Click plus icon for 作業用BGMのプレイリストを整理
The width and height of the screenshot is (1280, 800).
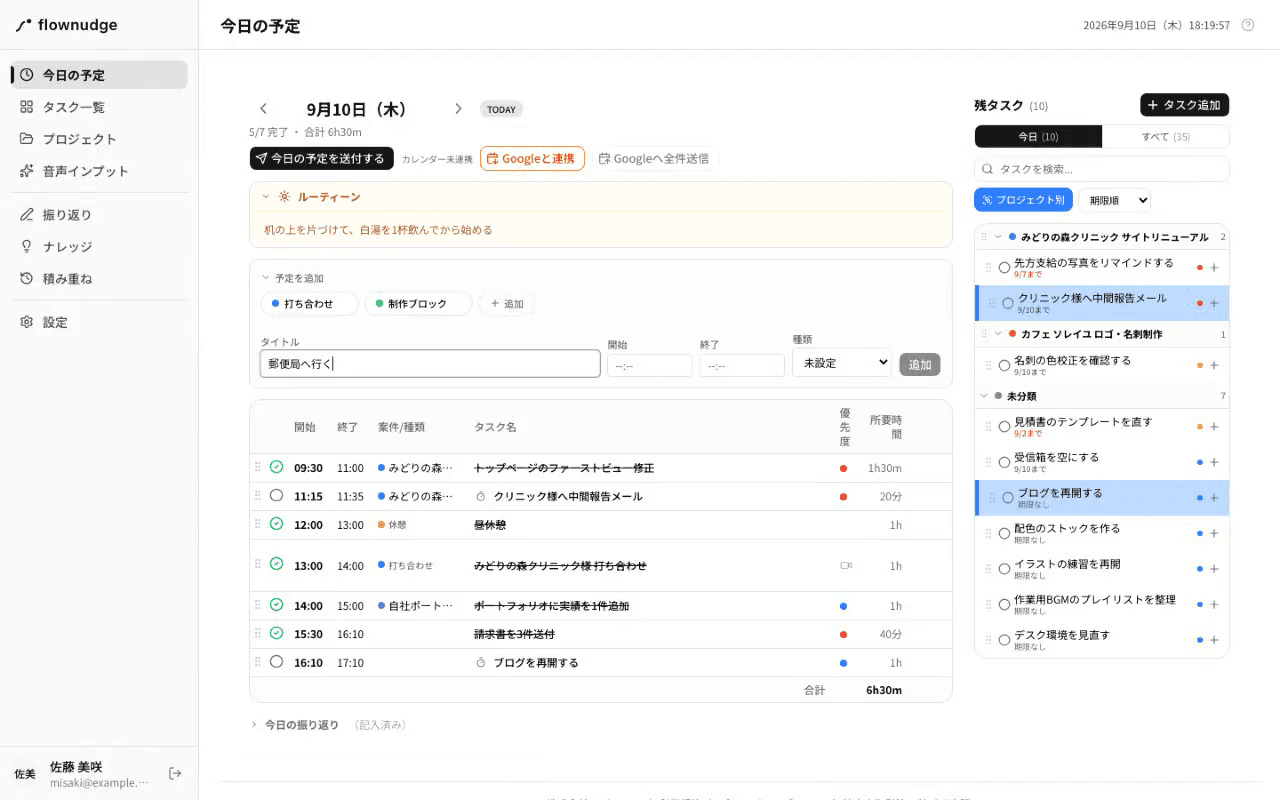1214,604
